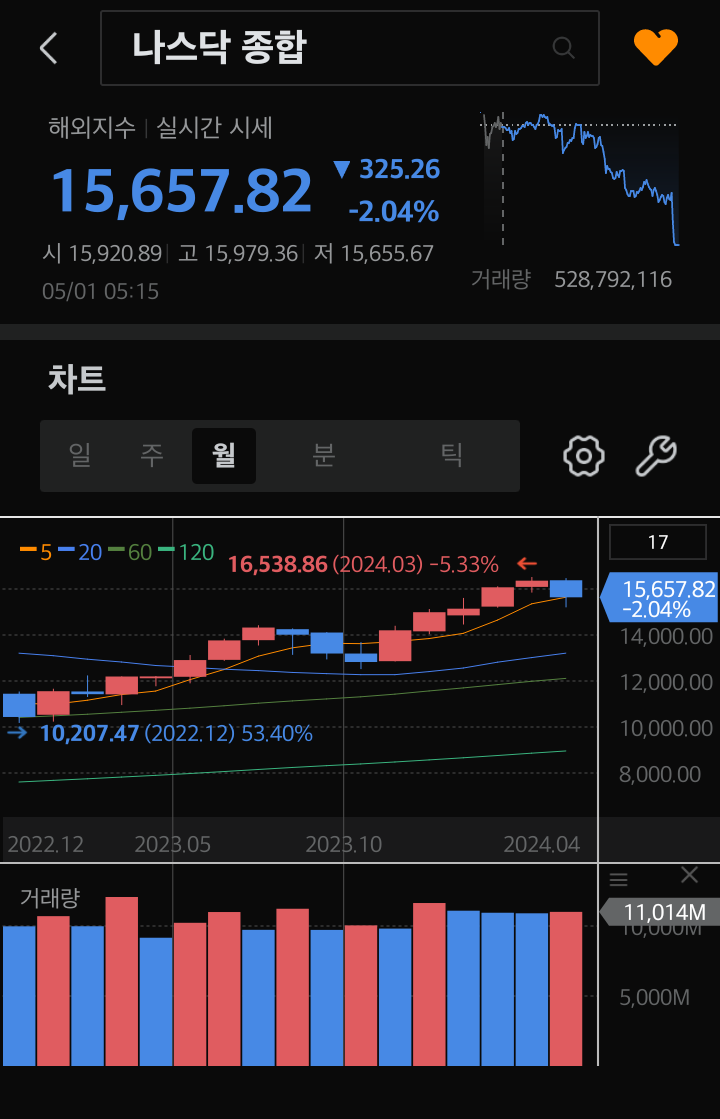Select the 월 (monthly) chart tab
The image size is (720, 1119).
(224, 455)
